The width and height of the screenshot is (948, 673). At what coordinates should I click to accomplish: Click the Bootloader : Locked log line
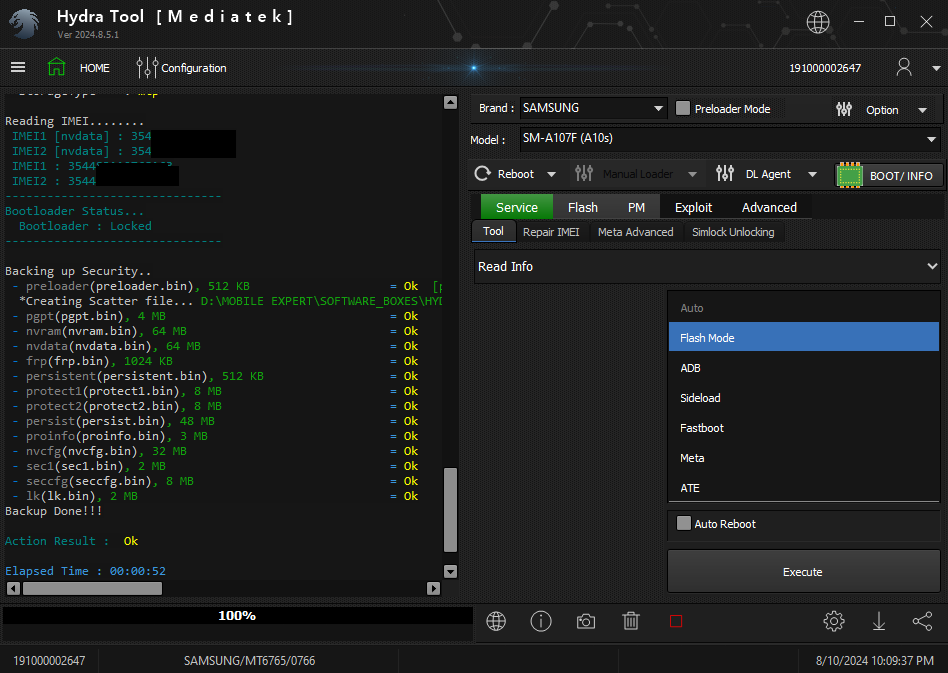pos(85,226)
